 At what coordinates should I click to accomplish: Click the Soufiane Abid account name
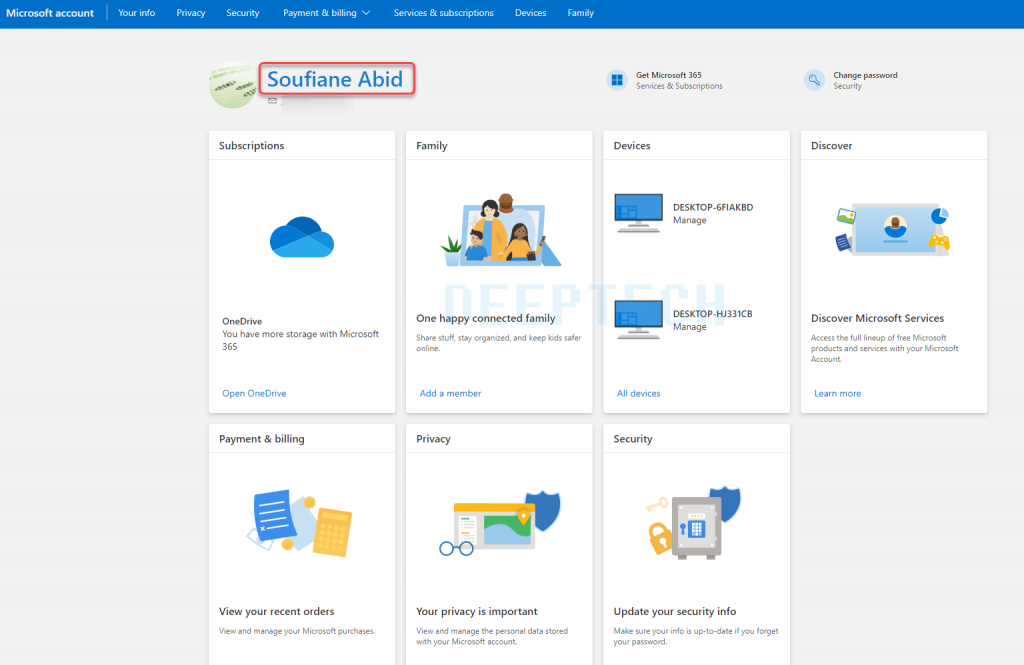(x=335, y=79)
